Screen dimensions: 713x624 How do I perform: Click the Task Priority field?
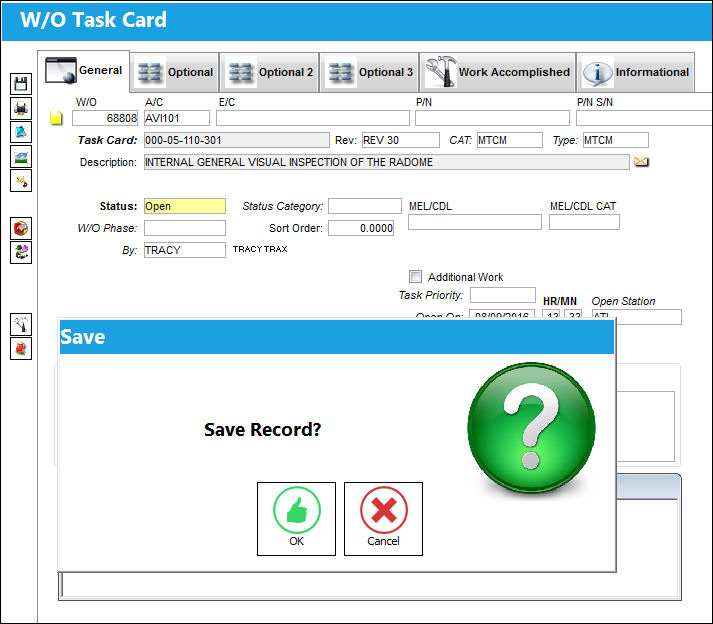tap(503, 295)
